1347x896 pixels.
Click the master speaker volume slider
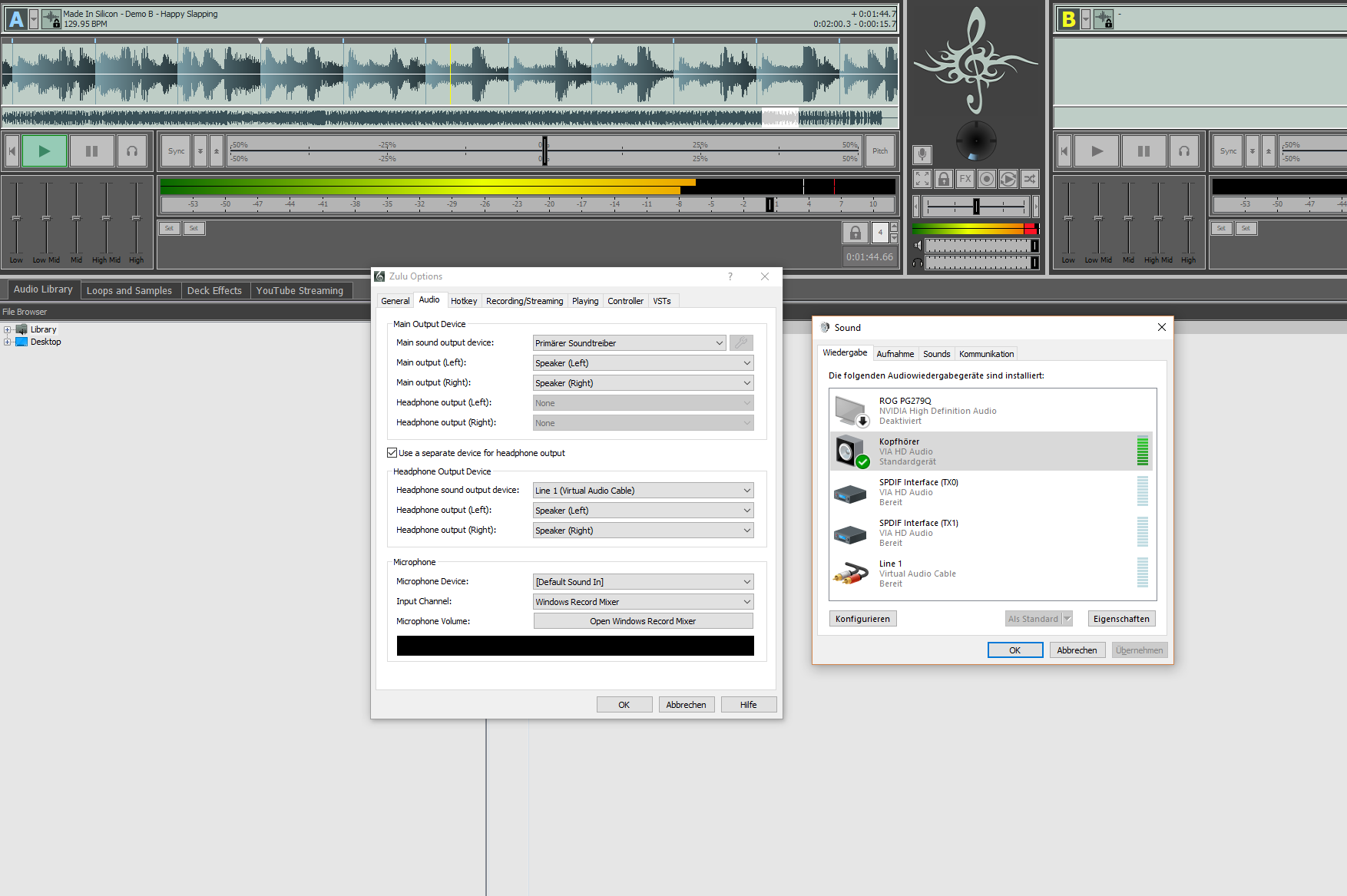click(x=981, y=246)
